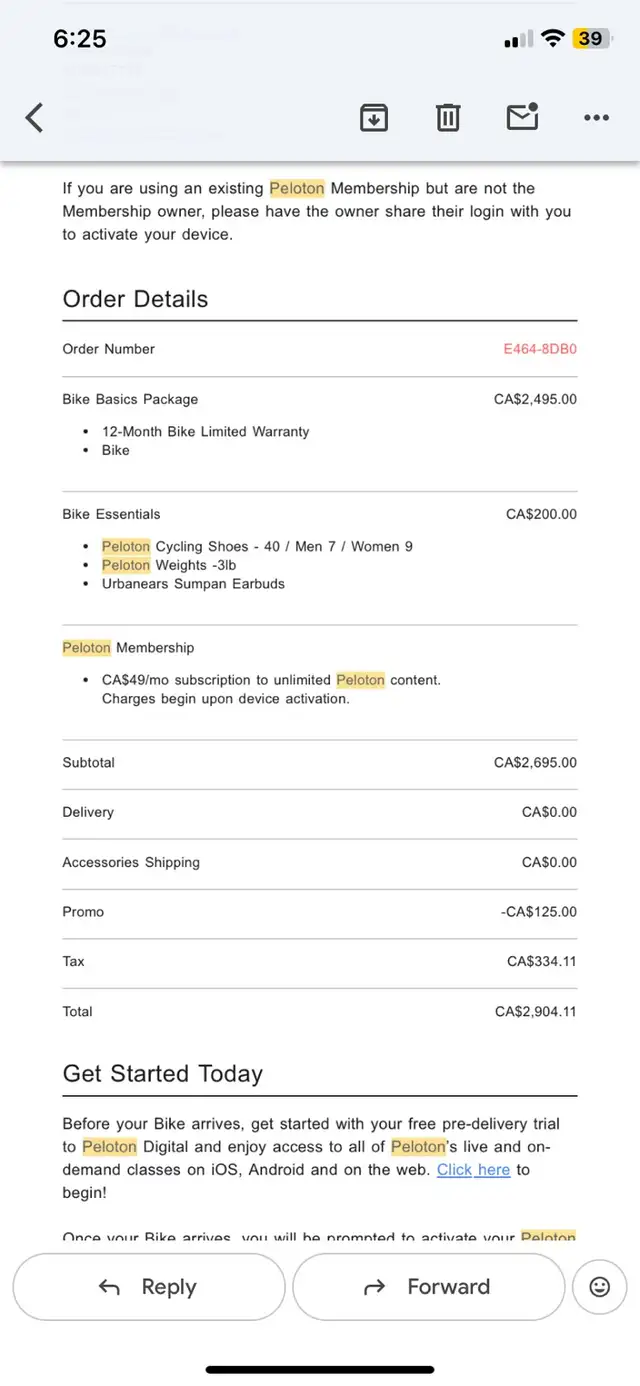Tap the battery indicator in status bar
Image resolution: width=640 pixels, height=1386 pixels.
590,39
